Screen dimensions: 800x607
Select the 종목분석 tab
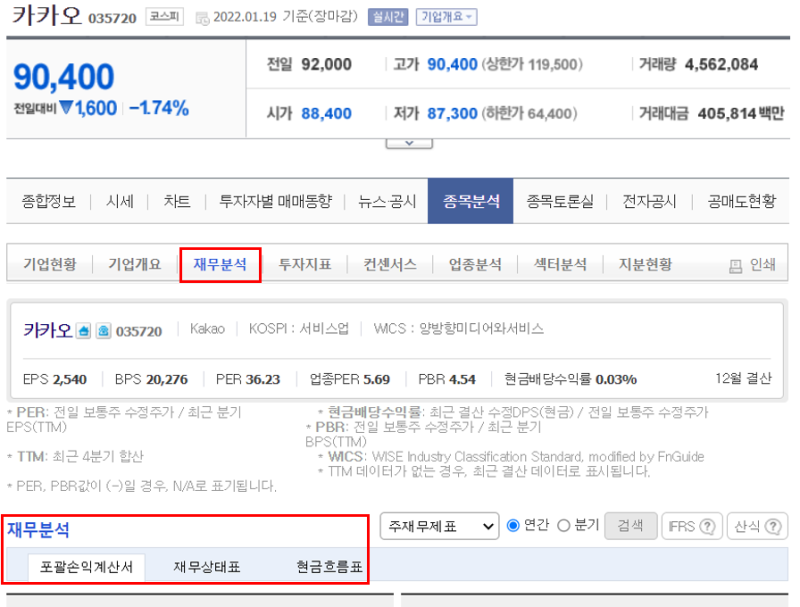click(470, 201)
